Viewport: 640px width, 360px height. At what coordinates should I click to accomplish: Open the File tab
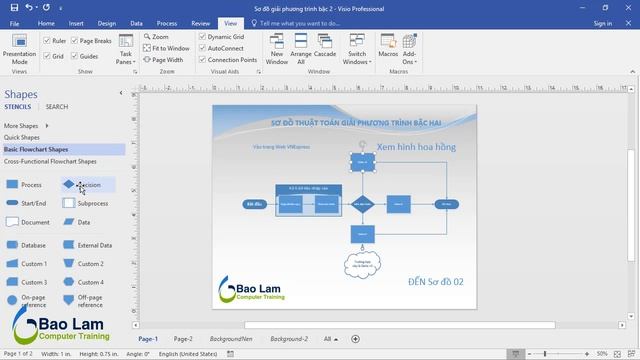pos(14,24)
